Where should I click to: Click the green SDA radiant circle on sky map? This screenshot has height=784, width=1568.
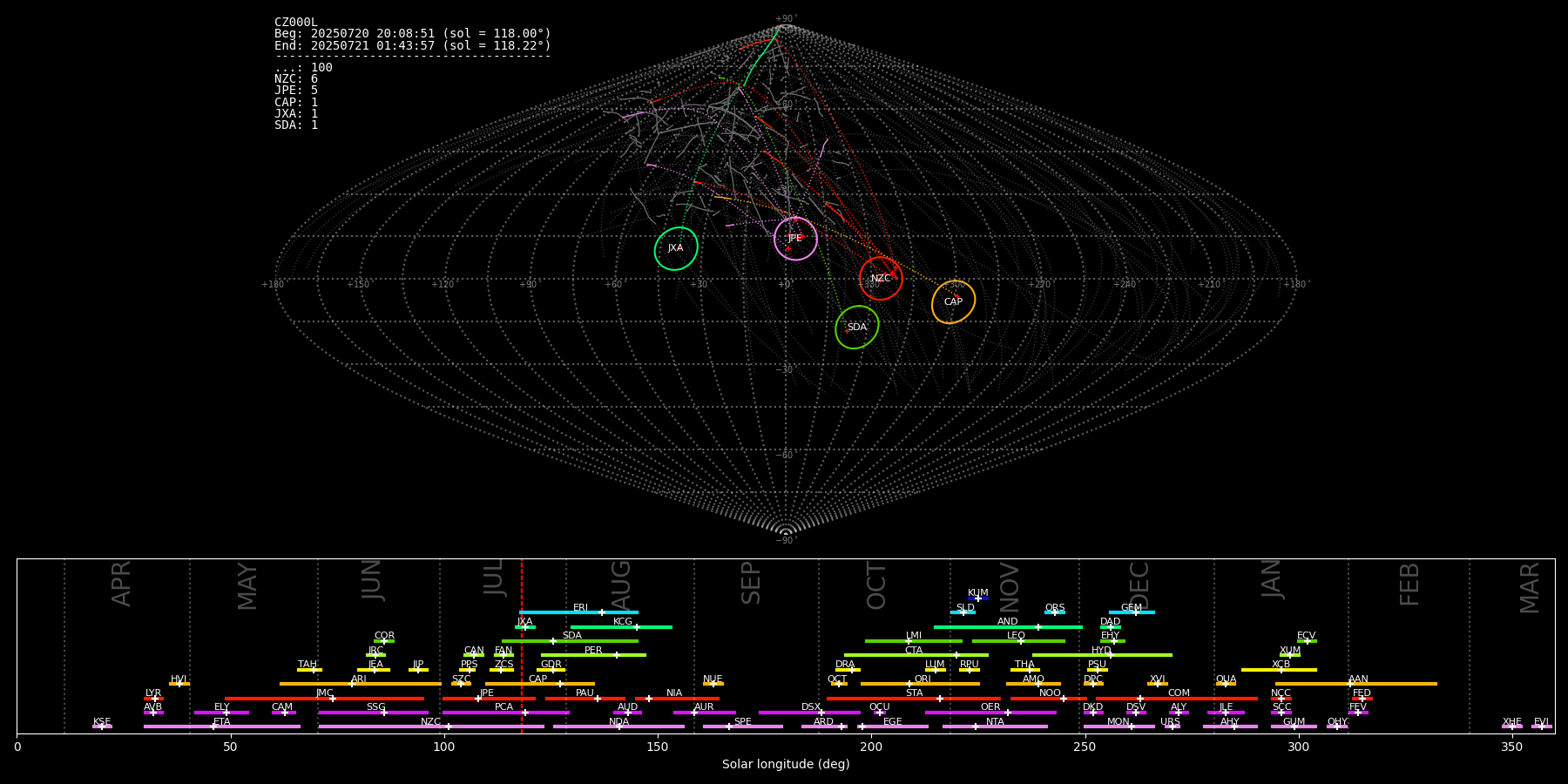coord(857,328)
